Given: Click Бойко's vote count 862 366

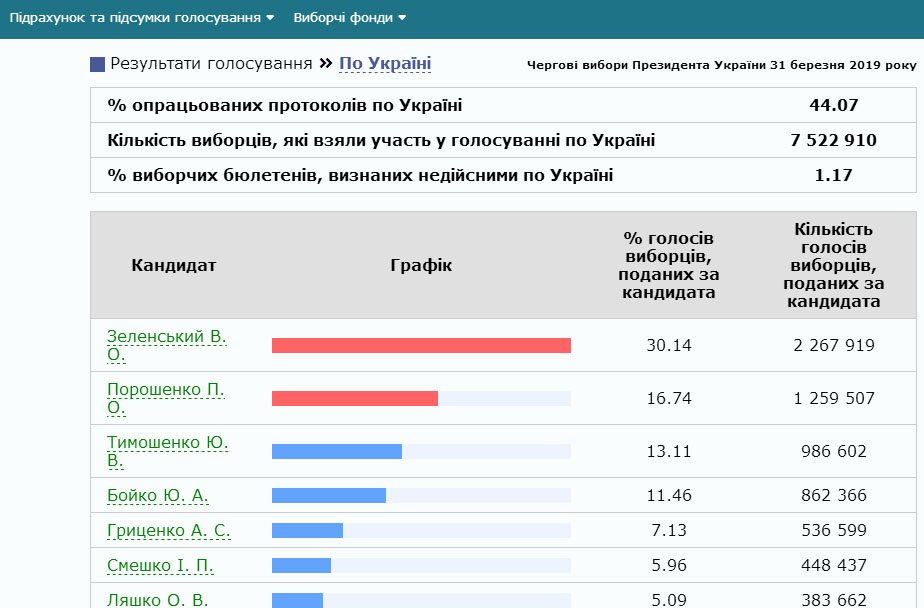Looking at the screenshot, I should pos(834,495).
